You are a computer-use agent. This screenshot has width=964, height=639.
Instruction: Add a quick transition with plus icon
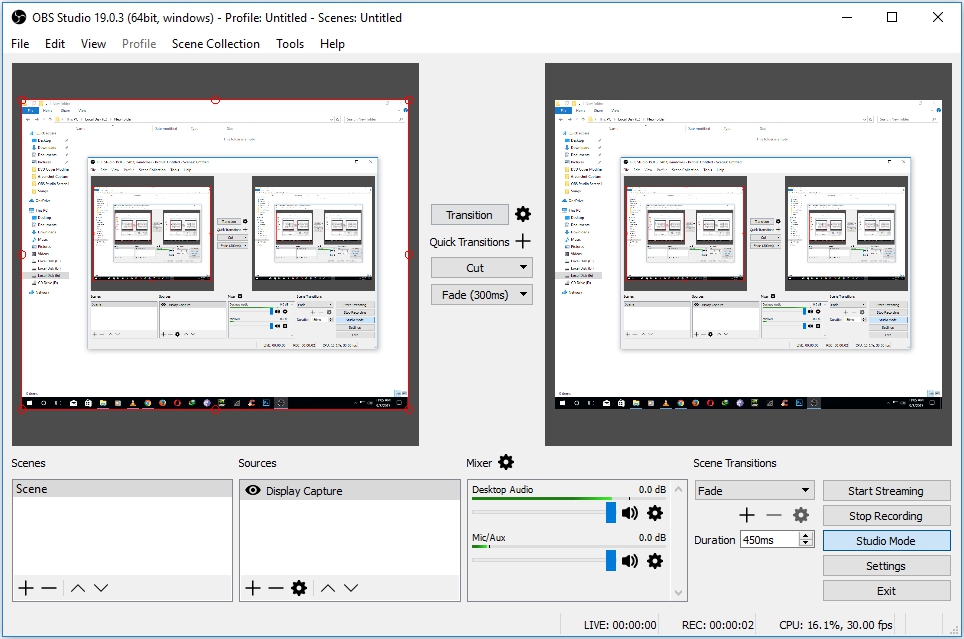(524, 242)
